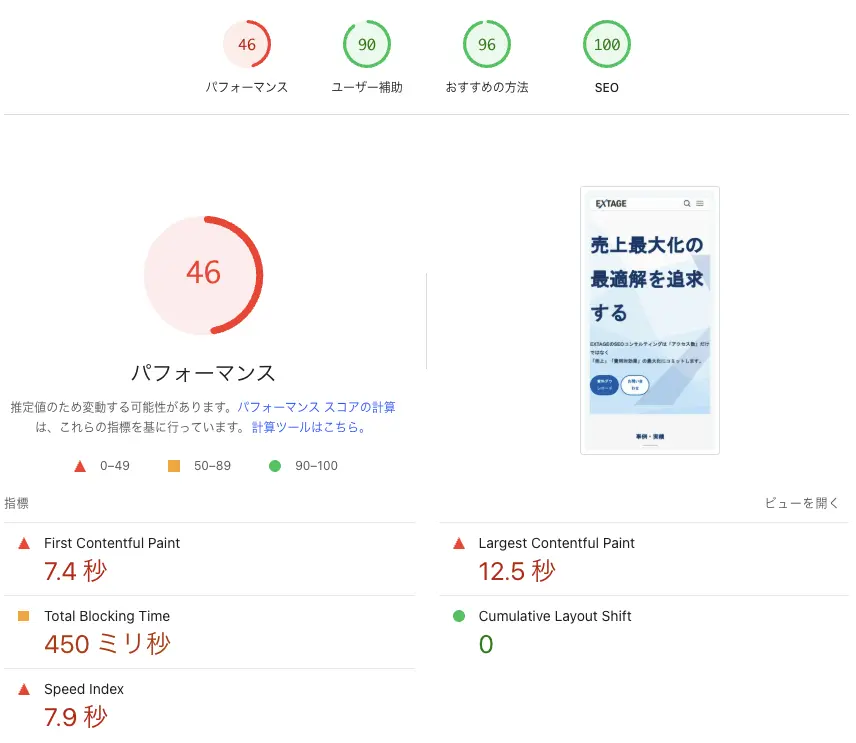The image size is (856, 743).
Task: Click the orange square beside Total Blocking Time
Action: pyautogui.click(x=23, y=616)
